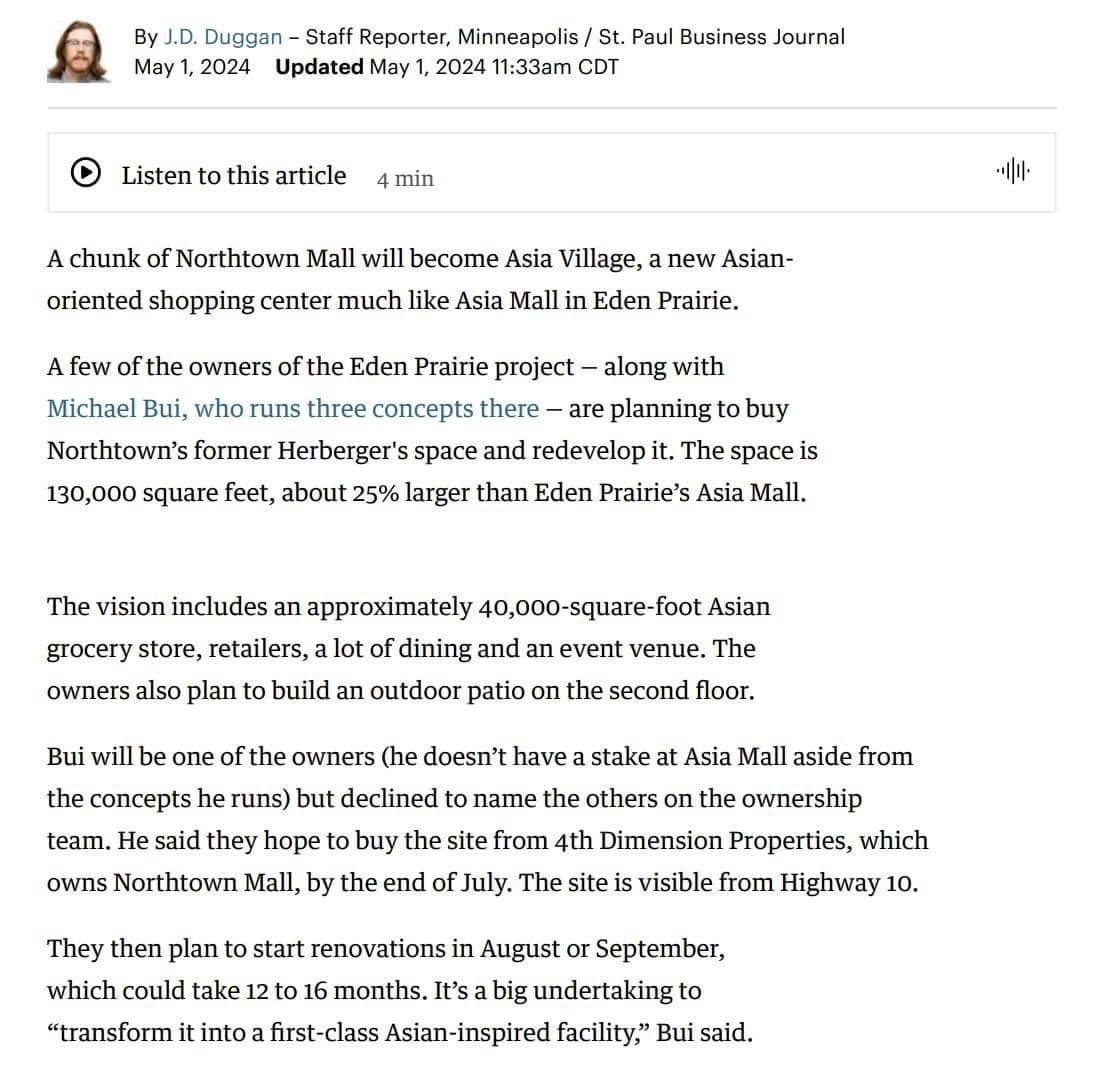The image size is (1102, 1065).
Task: Click the blank area of the audio player bar
Action: (703, 172)
